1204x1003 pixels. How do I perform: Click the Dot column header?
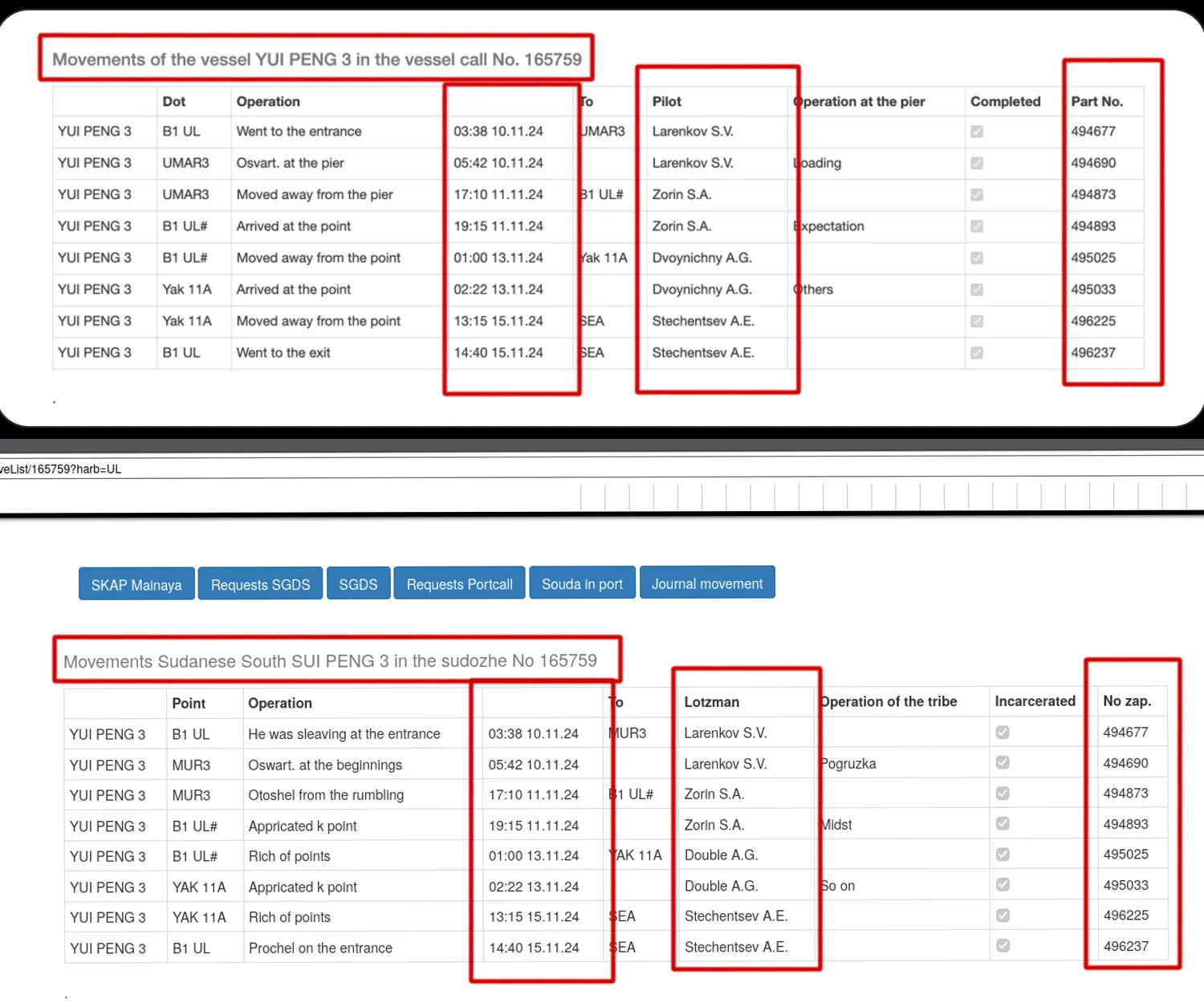(x=174, y=101)
